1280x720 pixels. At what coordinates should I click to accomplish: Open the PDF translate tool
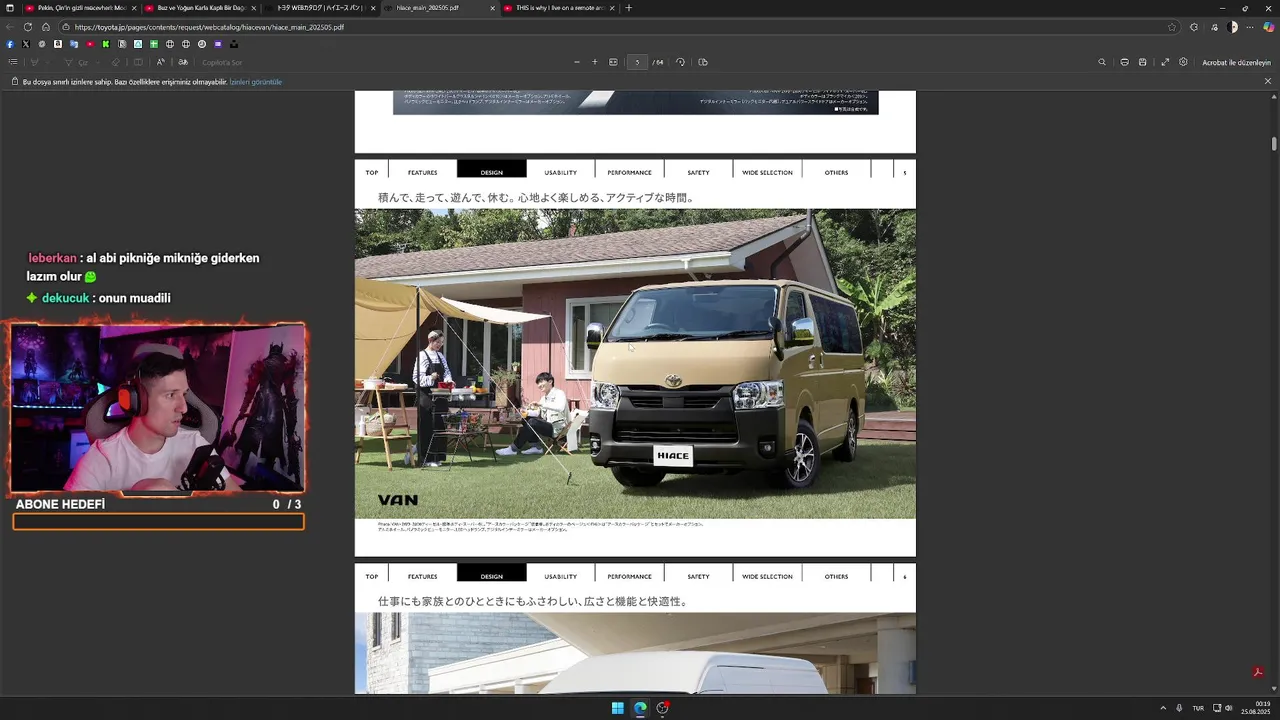(183, 62)
